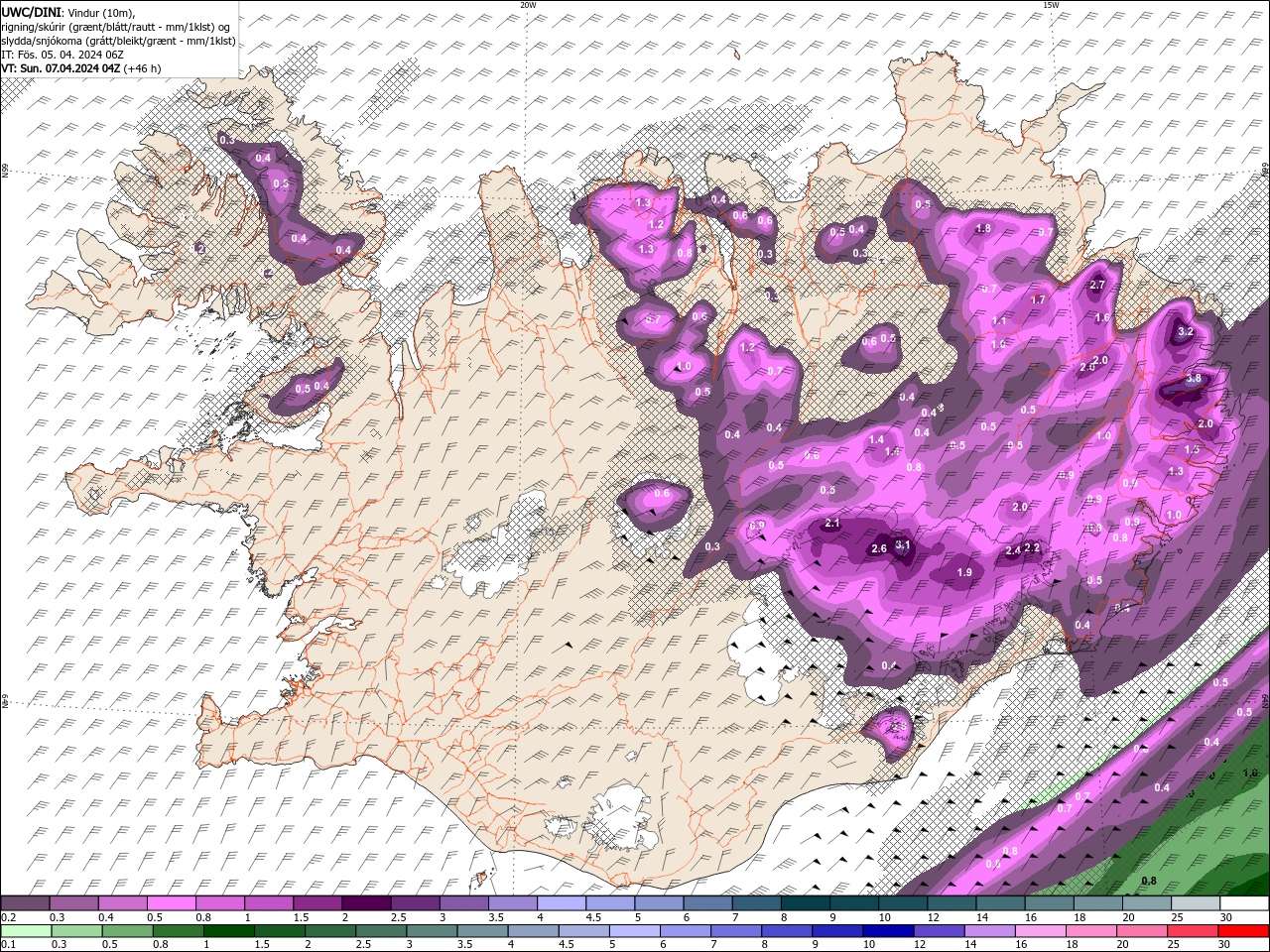
Task: Click the pale green 0.1 rain scale swatch
Action: click(x=26, y=931)
